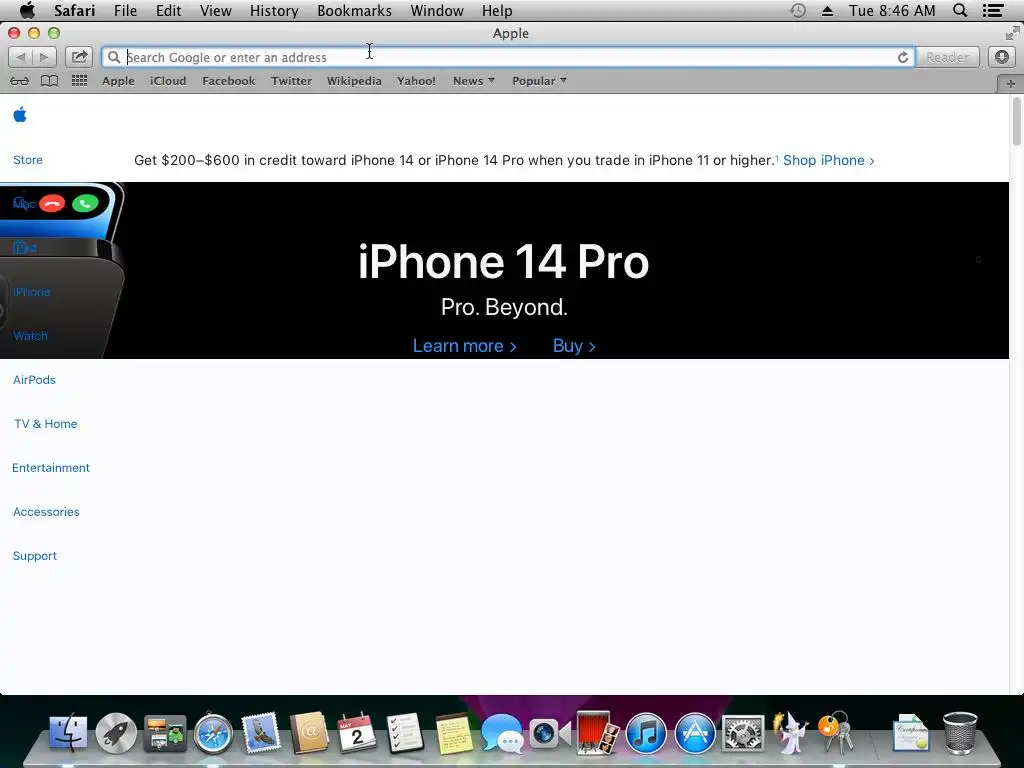Open the Help menu
The width and height of the screenshot is (1024, 768).
click(497, 10)
